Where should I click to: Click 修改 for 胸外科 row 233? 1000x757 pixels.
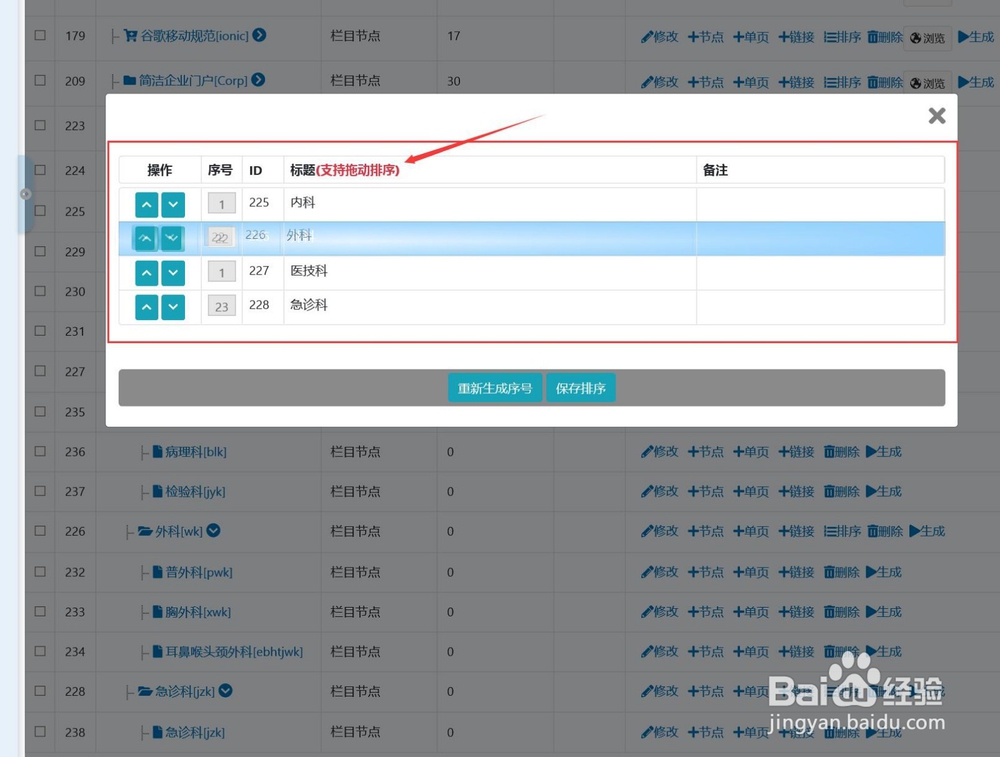pos(659,612)
